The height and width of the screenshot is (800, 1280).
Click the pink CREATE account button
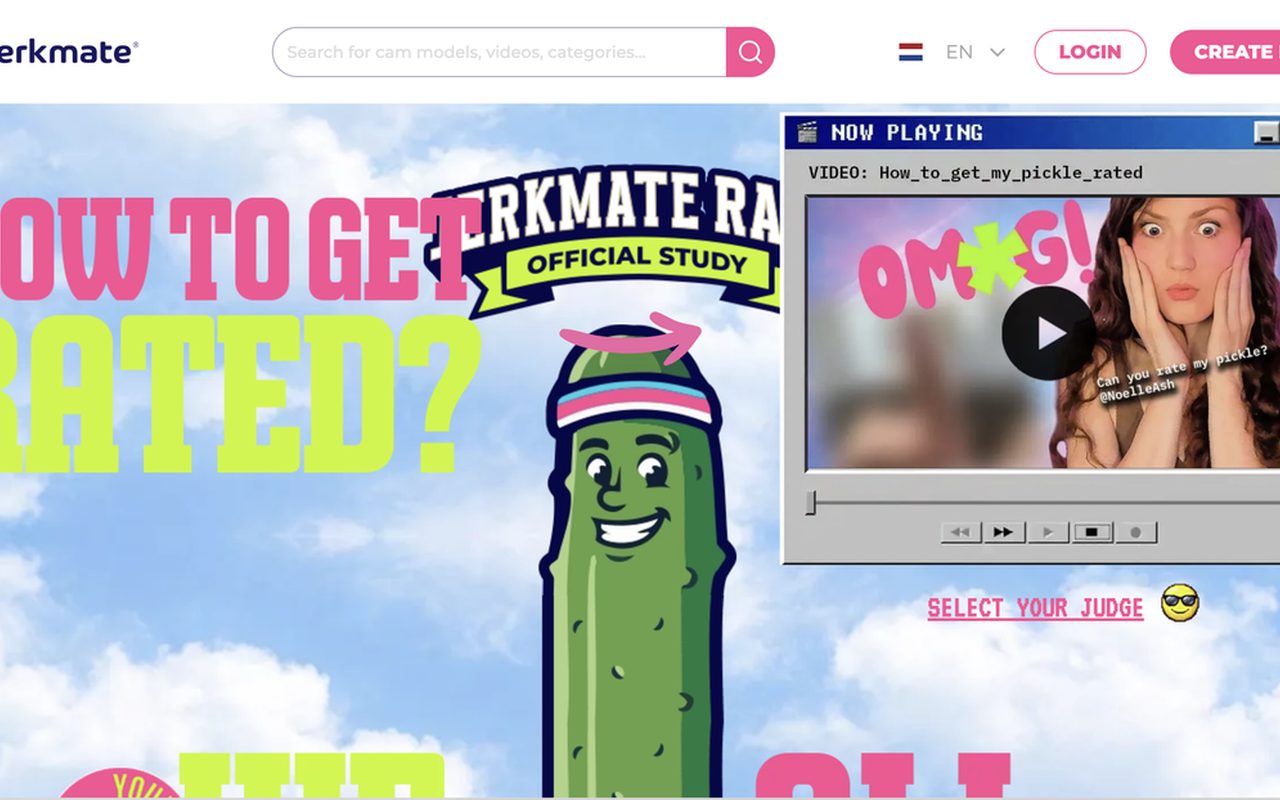1225,52
